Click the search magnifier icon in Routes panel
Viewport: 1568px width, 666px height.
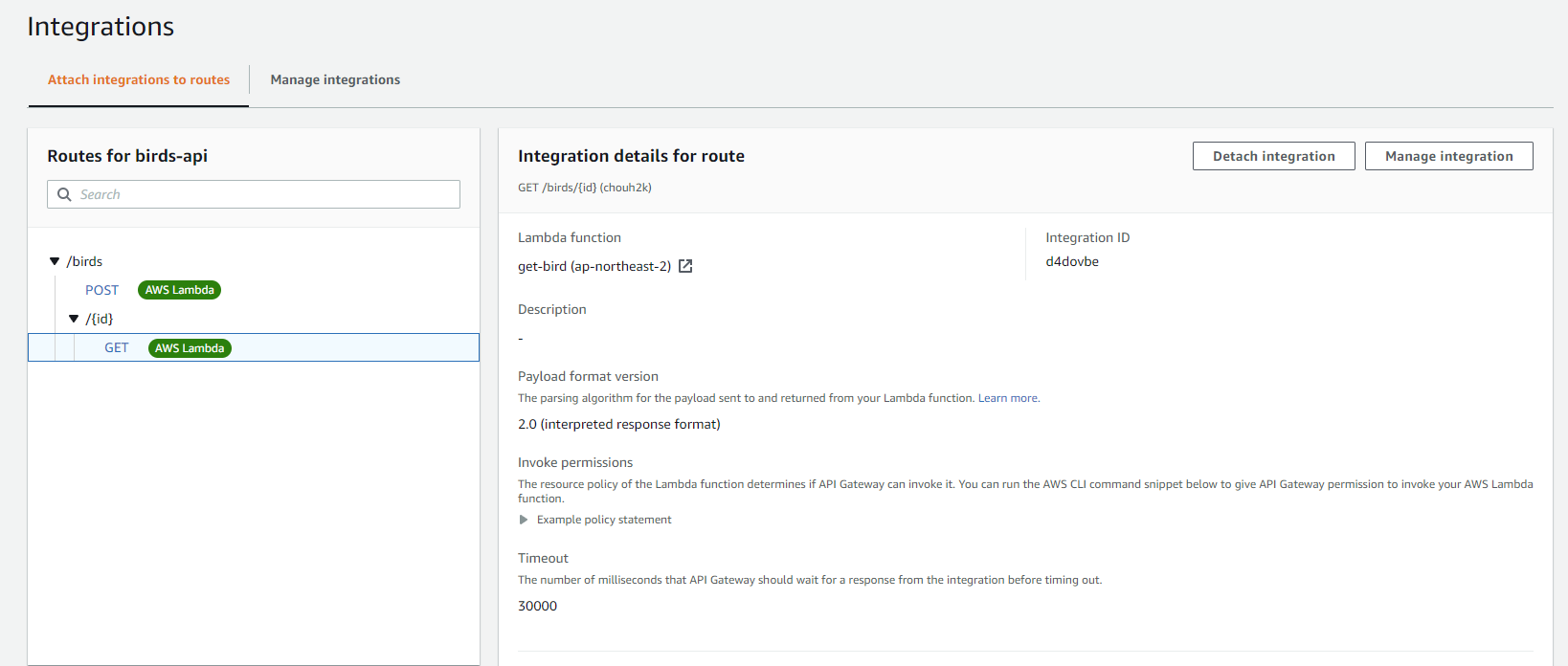64,194
